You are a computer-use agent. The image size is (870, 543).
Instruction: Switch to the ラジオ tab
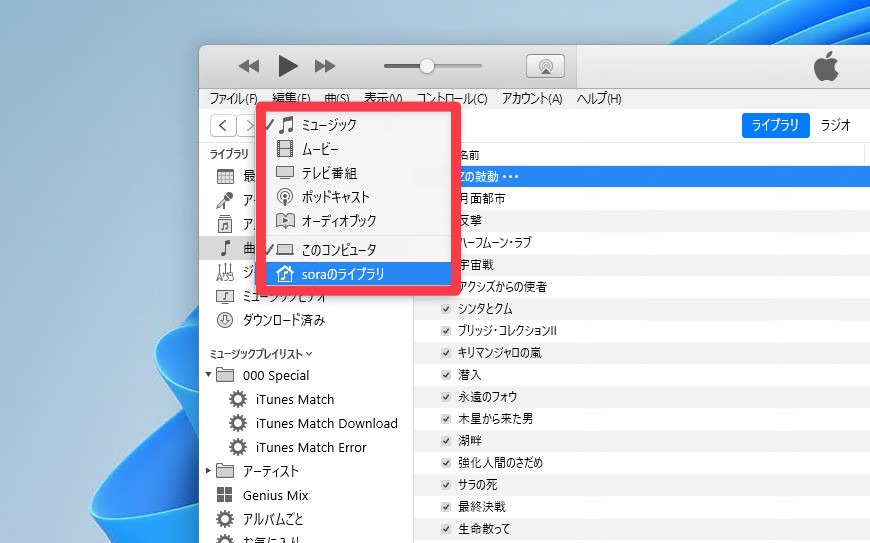coord(835,125)
